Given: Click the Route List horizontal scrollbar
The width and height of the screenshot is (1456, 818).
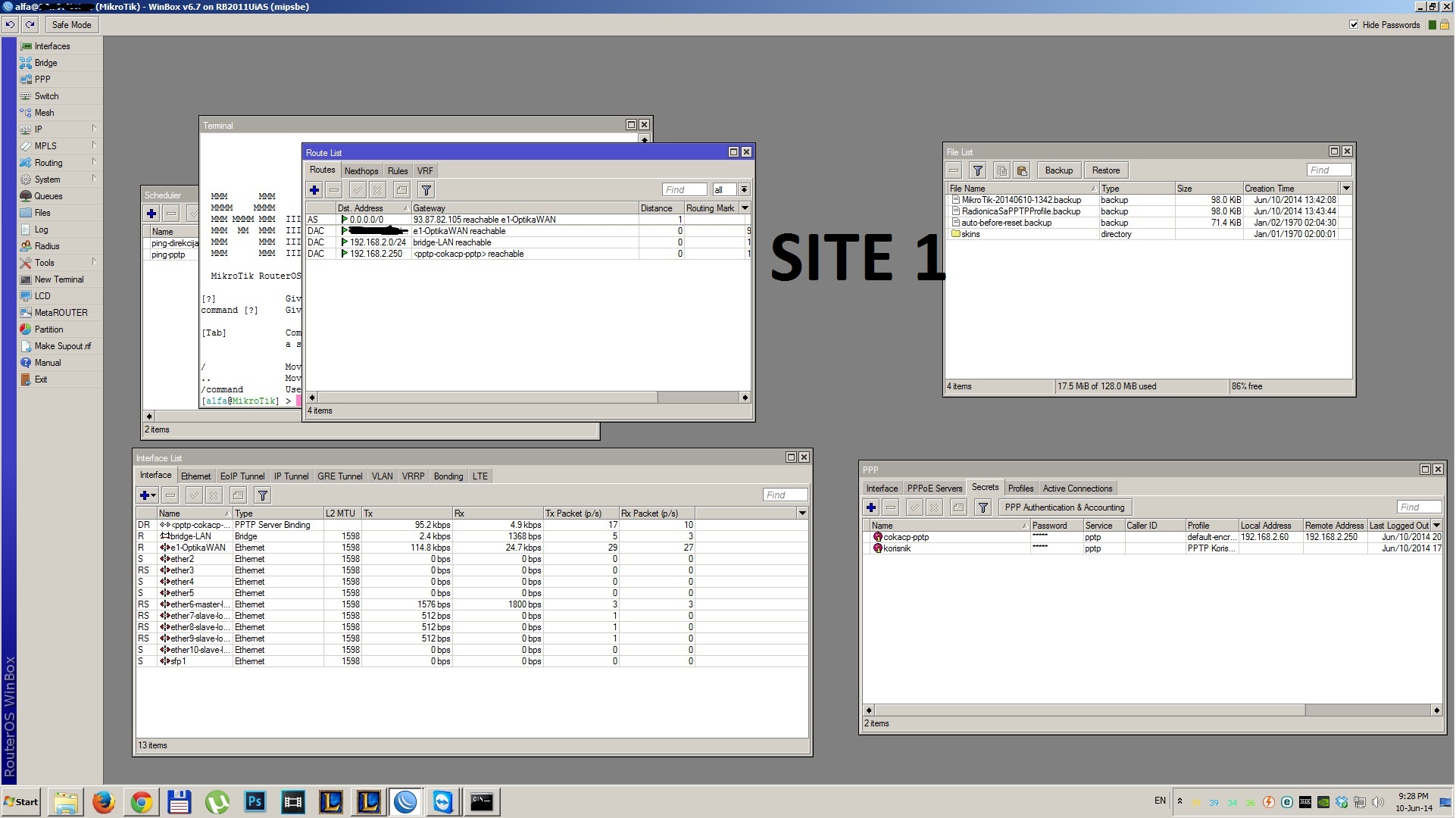Looking at the screenshot, I should (485, 398).
